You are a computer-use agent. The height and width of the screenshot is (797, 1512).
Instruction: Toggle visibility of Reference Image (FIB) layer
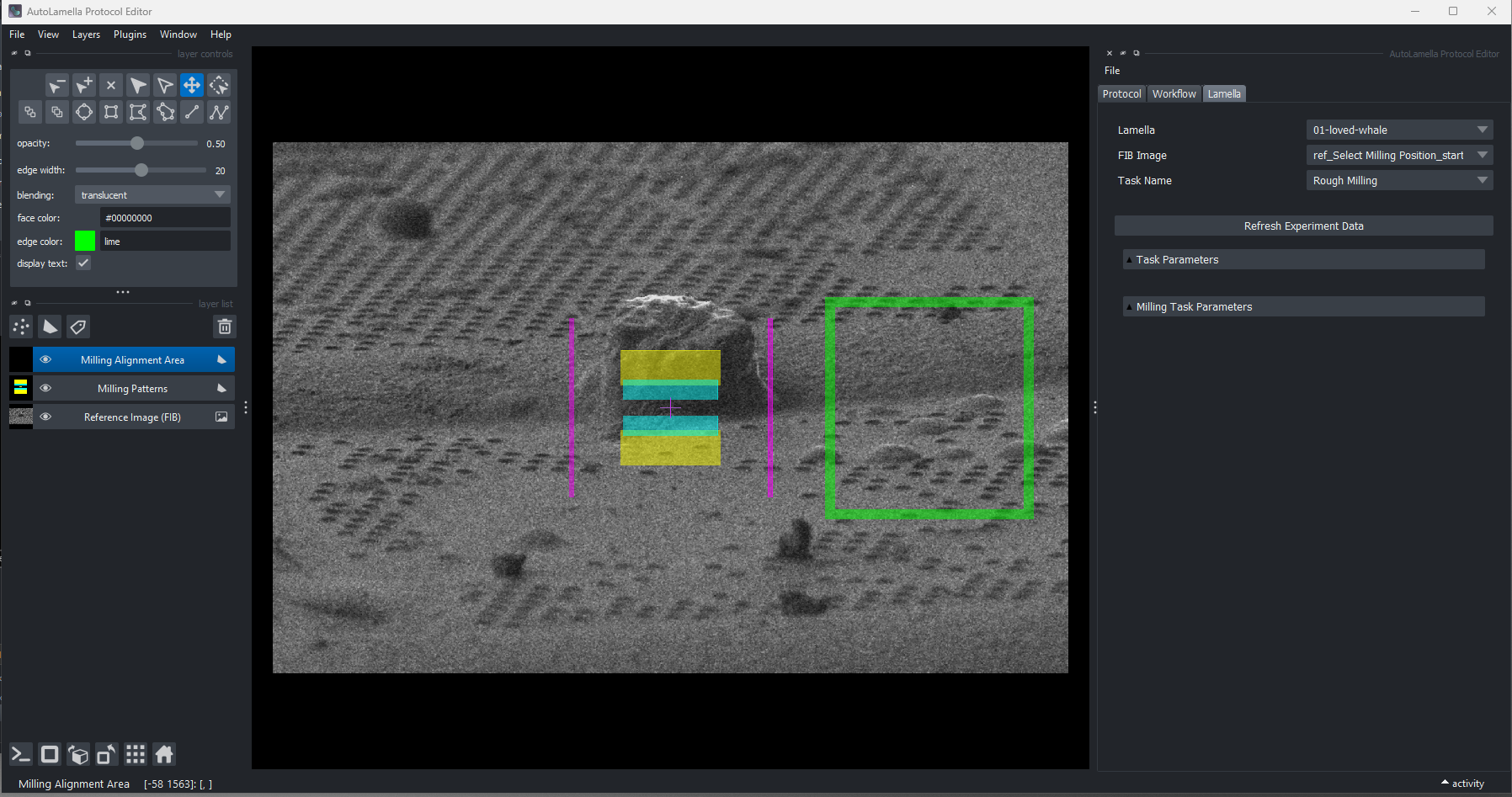click(45, 417)
